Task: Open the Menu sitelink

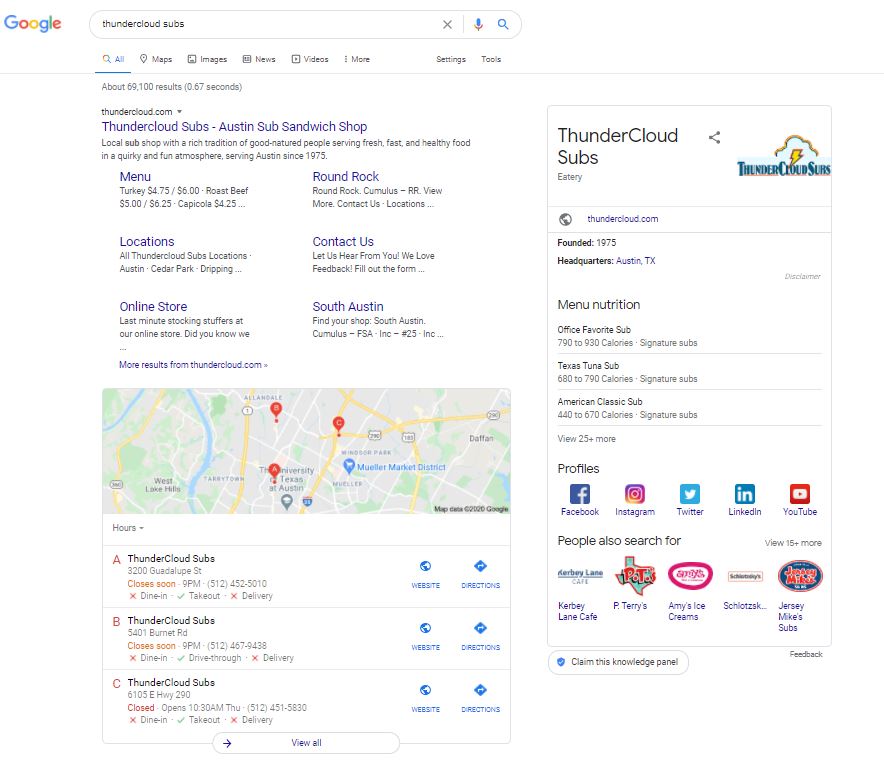Action: pos(135,176)
